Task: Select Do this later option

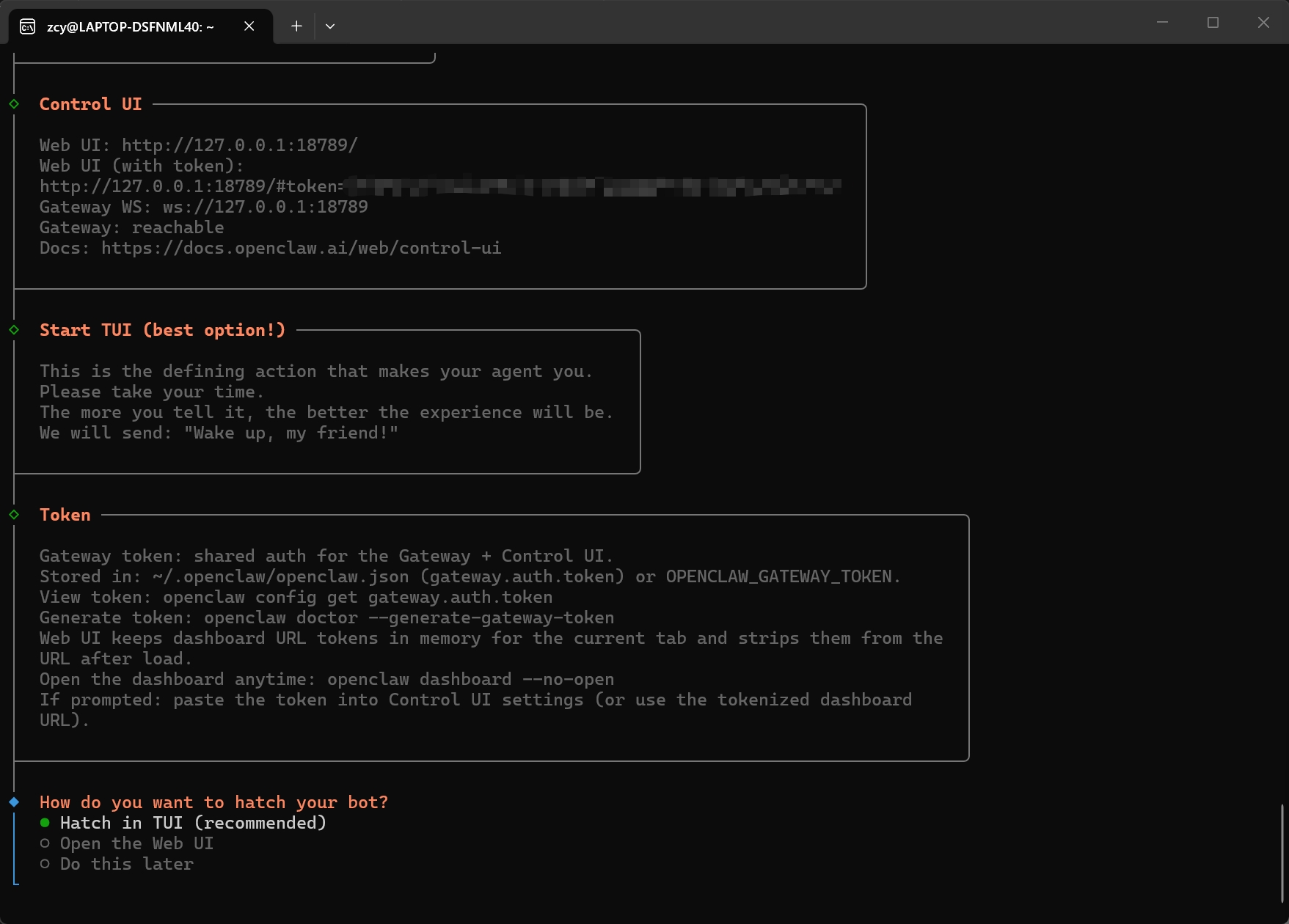Action: click(x=117, y=864)
